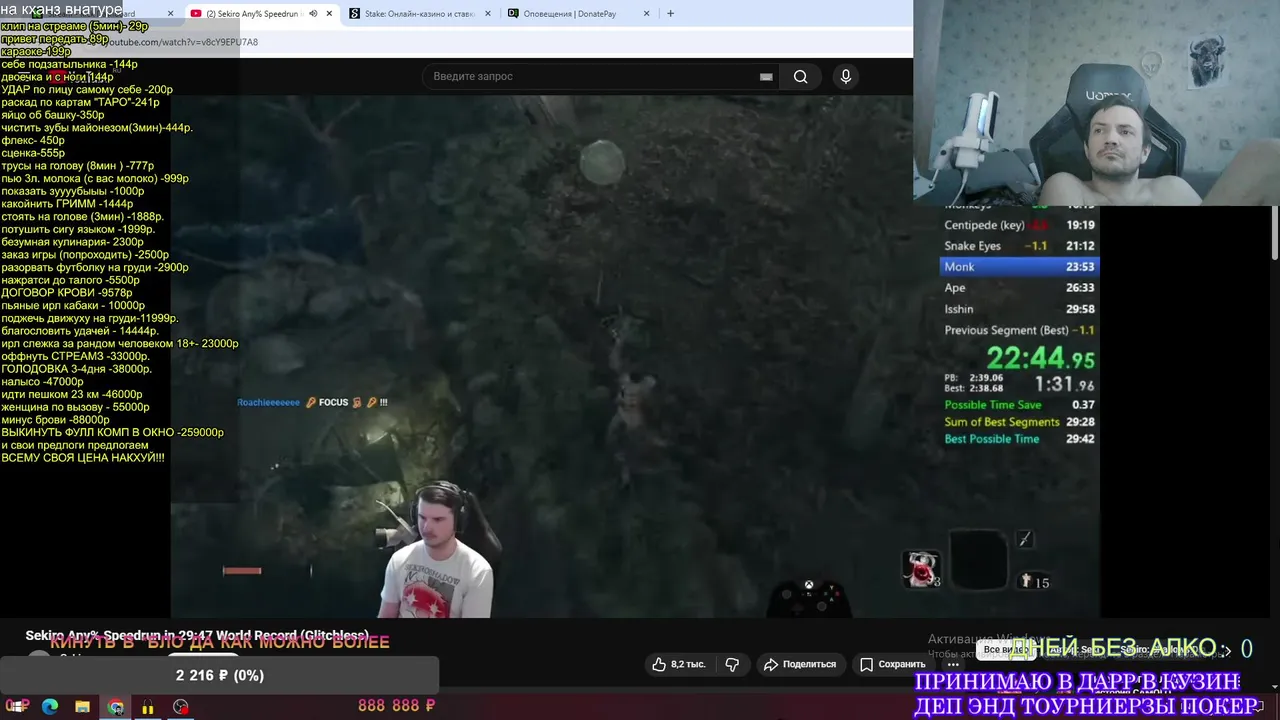Click the Best Possible Time line
Screen dimensions: 1280x720
(x=1019, y=439)
